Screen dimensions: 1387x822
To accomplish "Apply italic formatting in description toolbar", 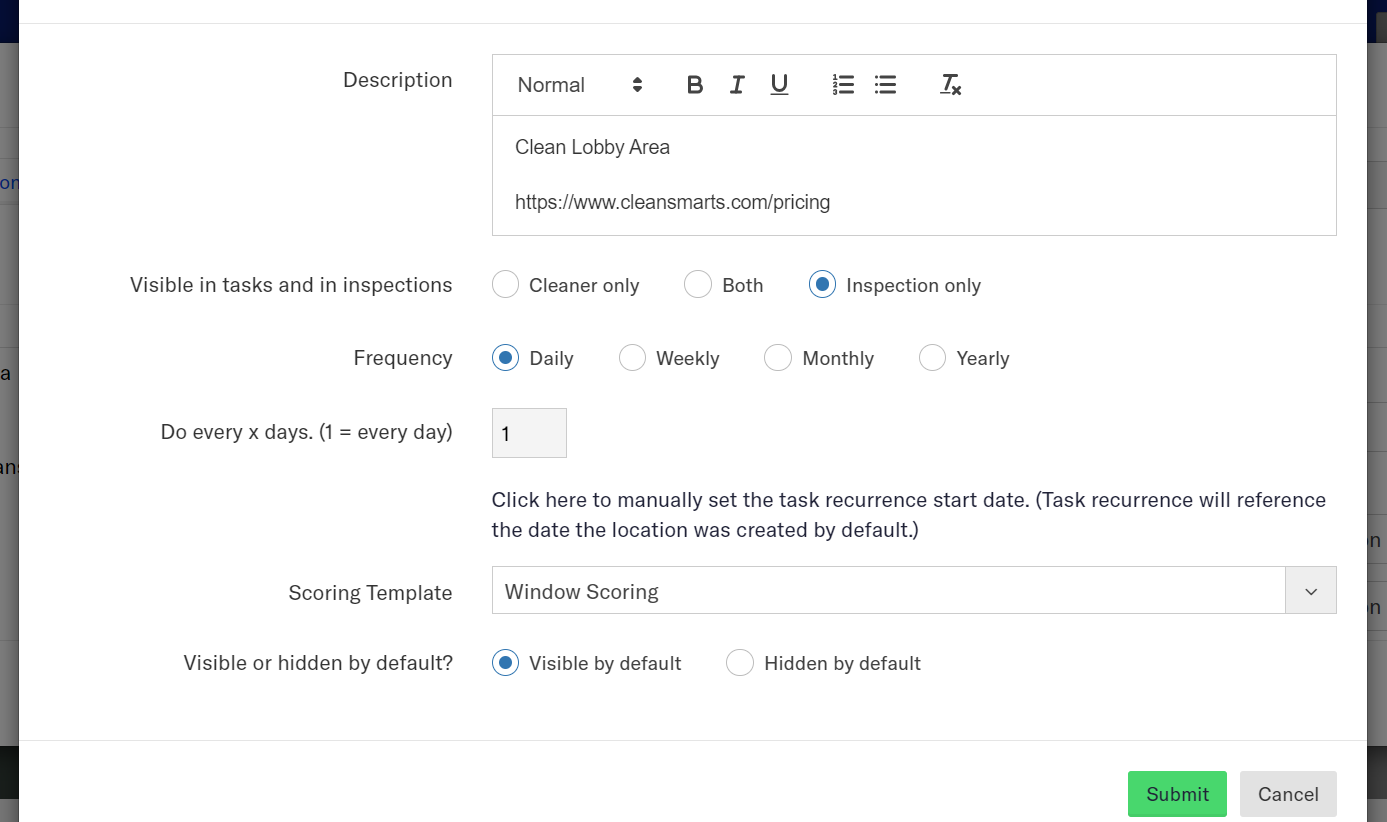I will 737,85.
